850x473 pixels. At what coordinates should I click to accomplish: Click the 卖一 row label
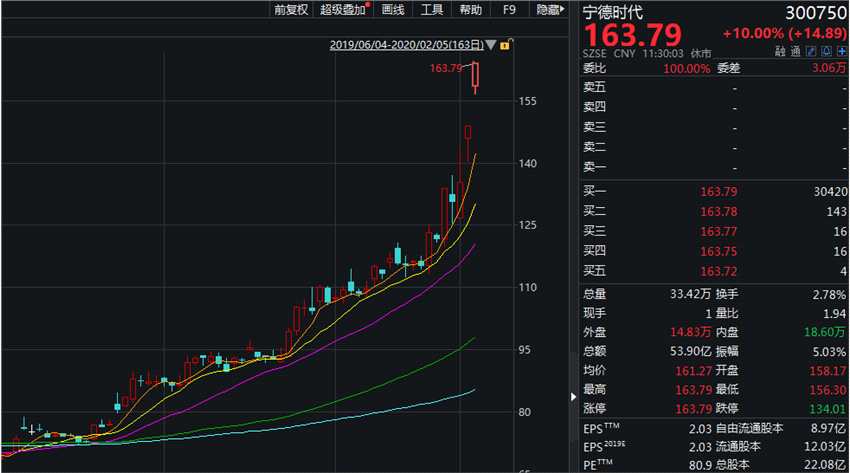point(595,167)
